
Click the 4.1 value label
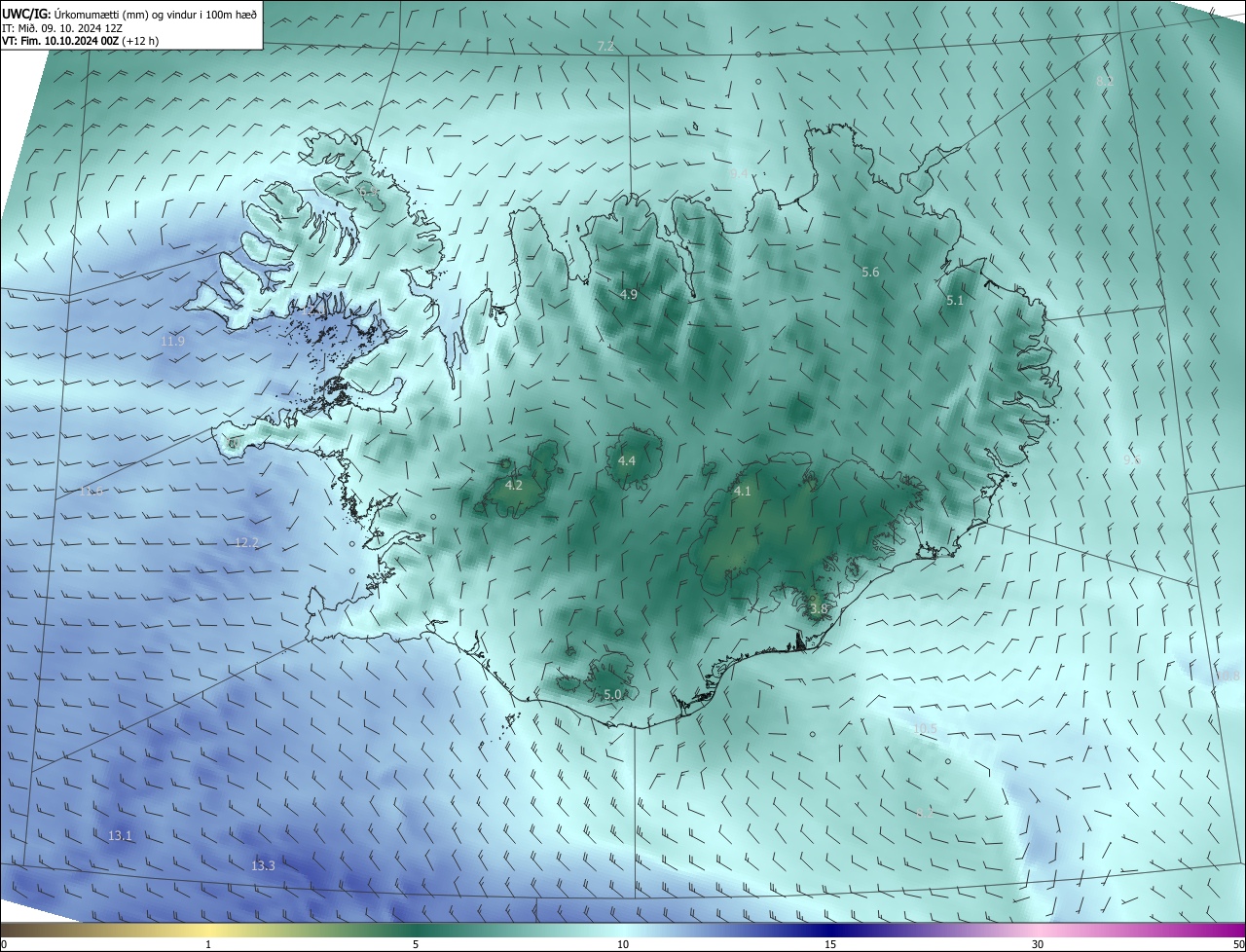point(742,492)
